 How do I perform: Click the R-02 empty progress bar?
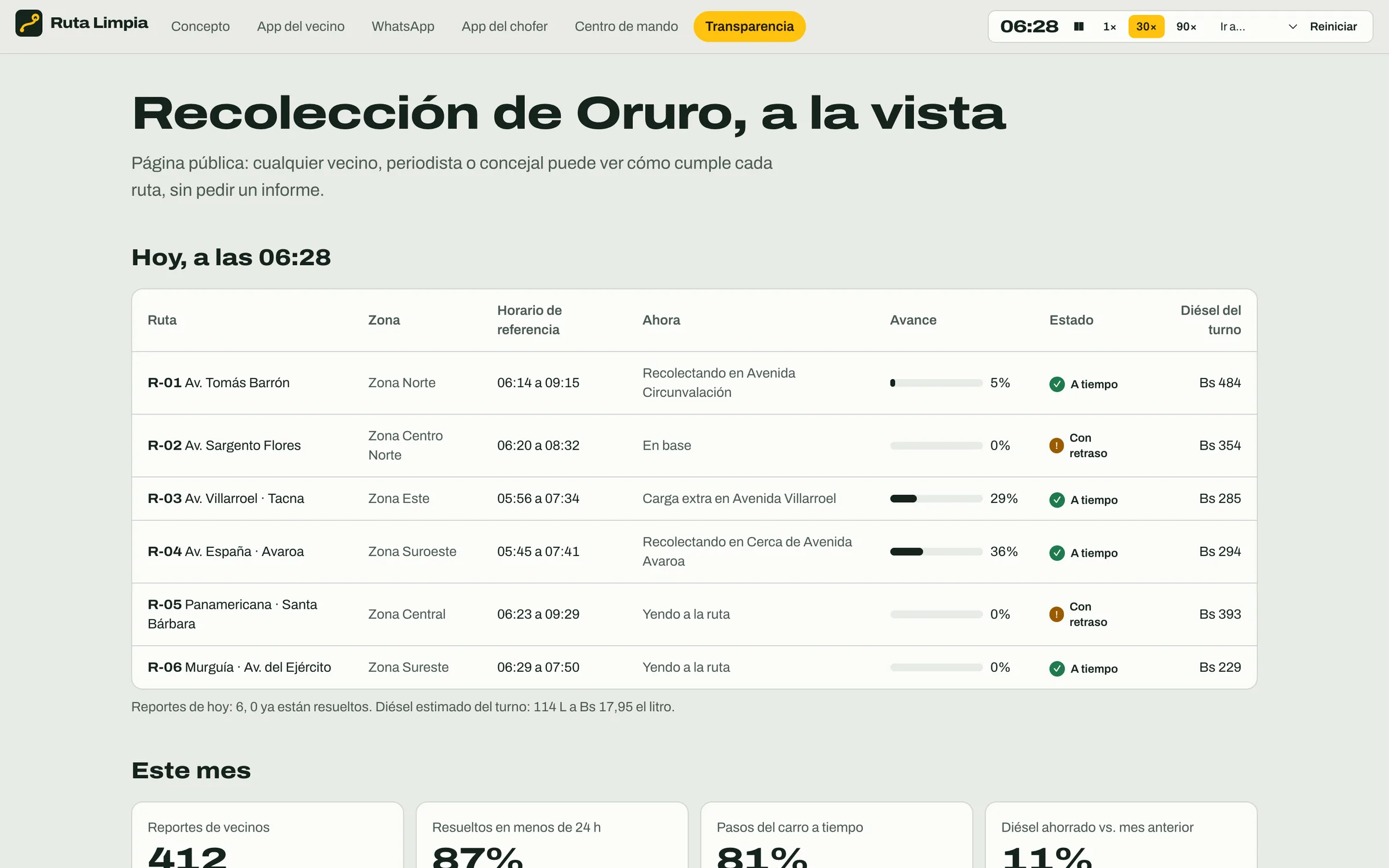pos(936,446)
